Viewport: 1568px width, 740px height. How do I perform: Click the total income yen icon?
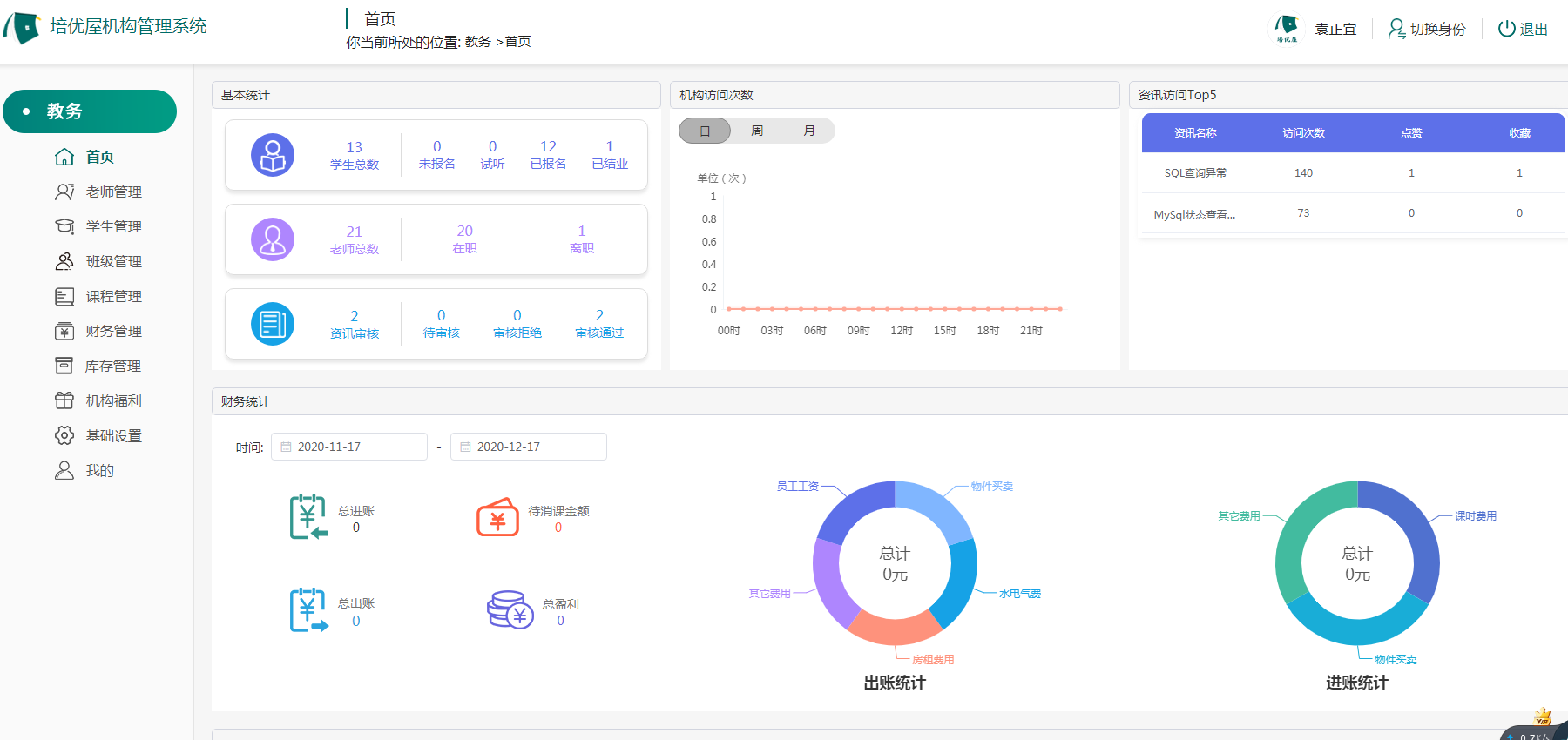(308, 517)
